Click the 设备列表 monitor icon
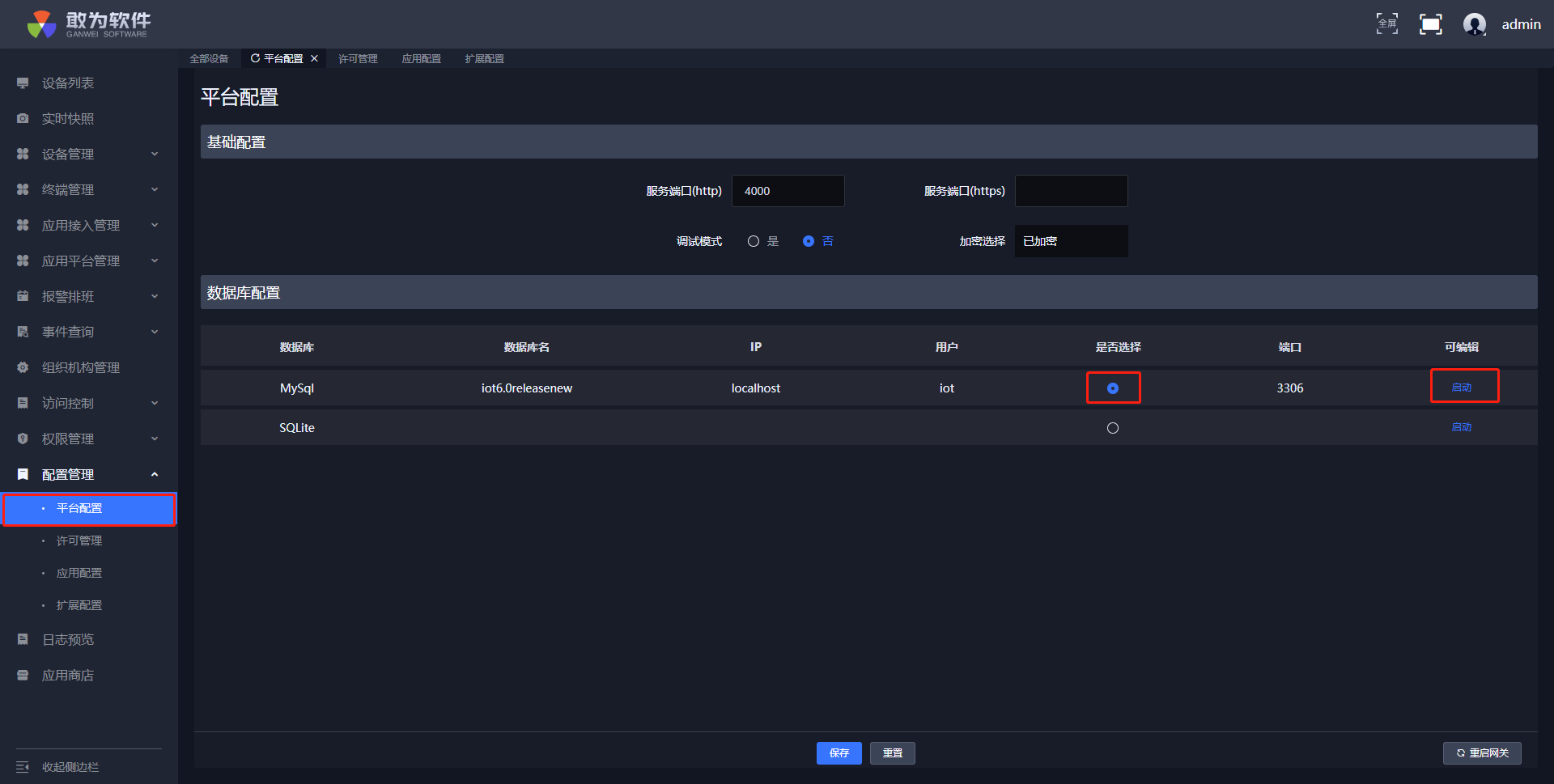The image size is (1554, 784). click(x=23, y=83)
